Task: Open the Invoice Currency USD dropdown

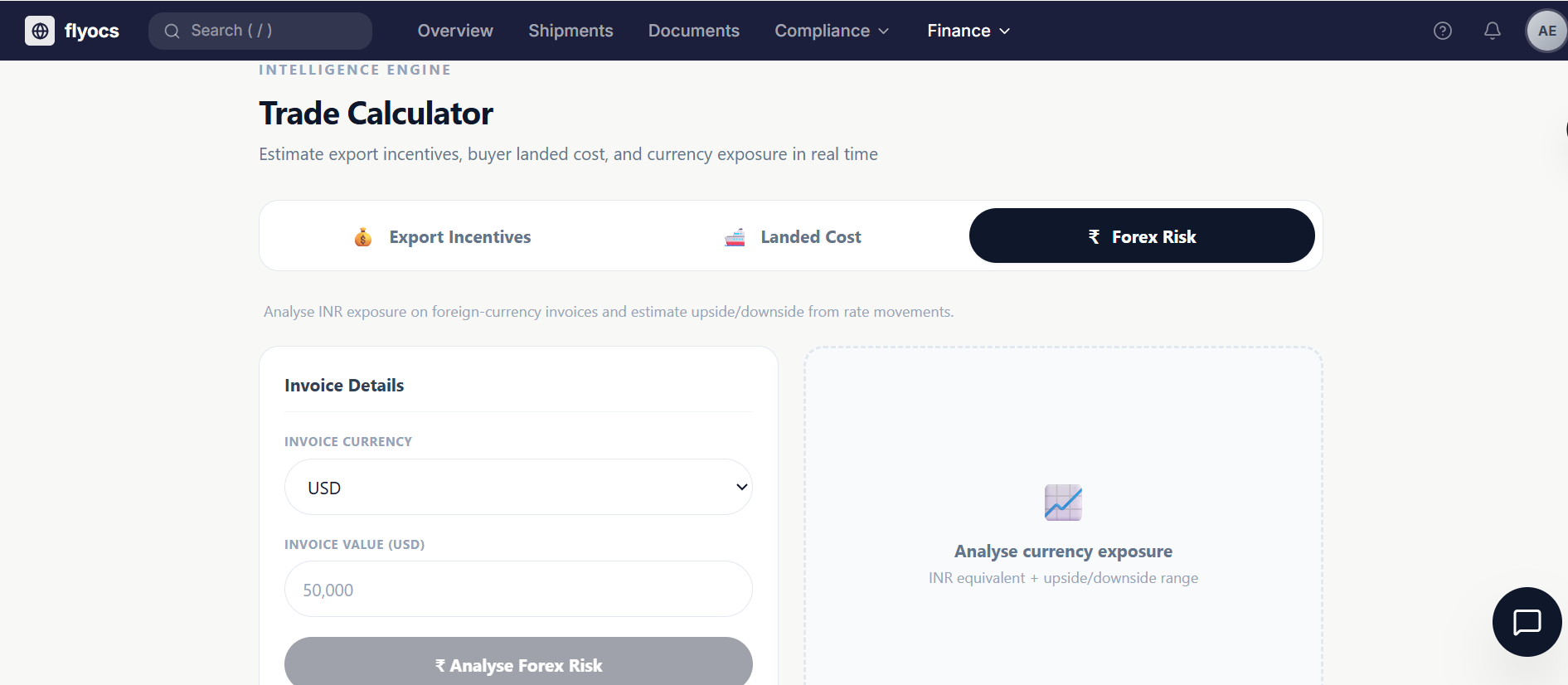Action: click(518, 487)
